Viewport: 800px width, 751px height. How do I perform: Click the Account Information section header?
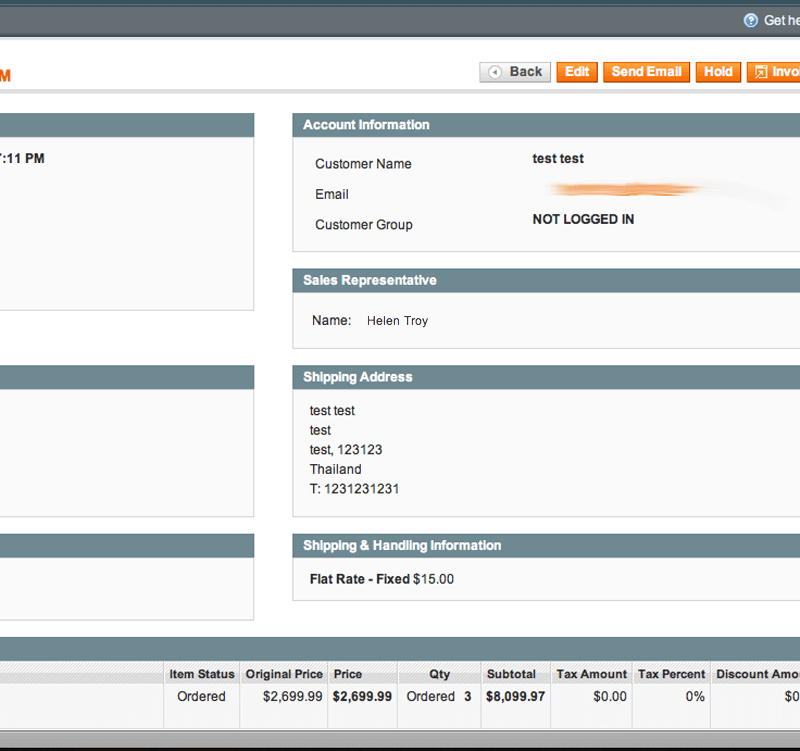(x=366, y=125)
